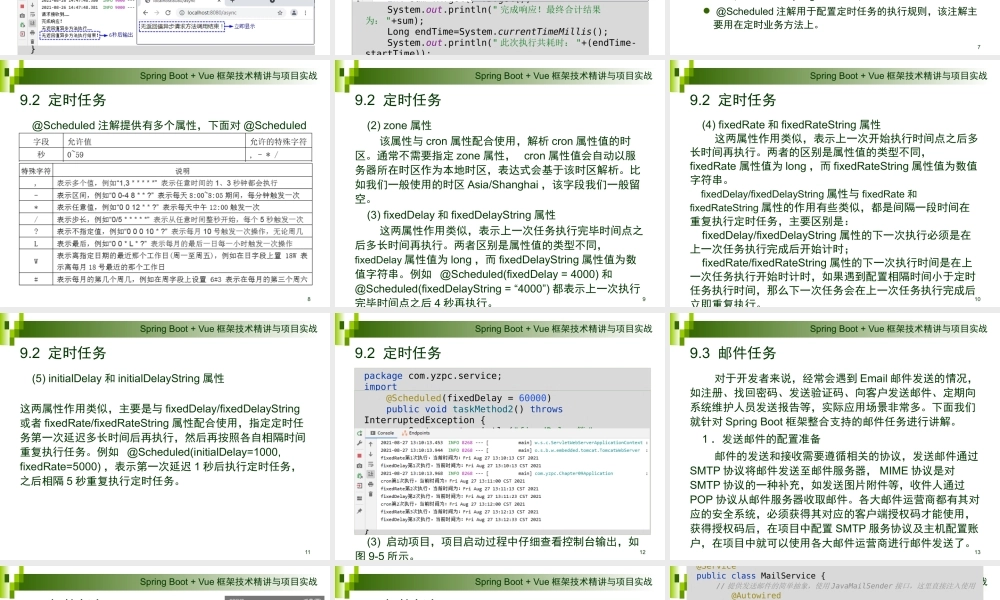Click the screenshot camera icon in the console toolbar
Image resolution: width=1000 pixels, height=600 pixels.
[359, 465]
